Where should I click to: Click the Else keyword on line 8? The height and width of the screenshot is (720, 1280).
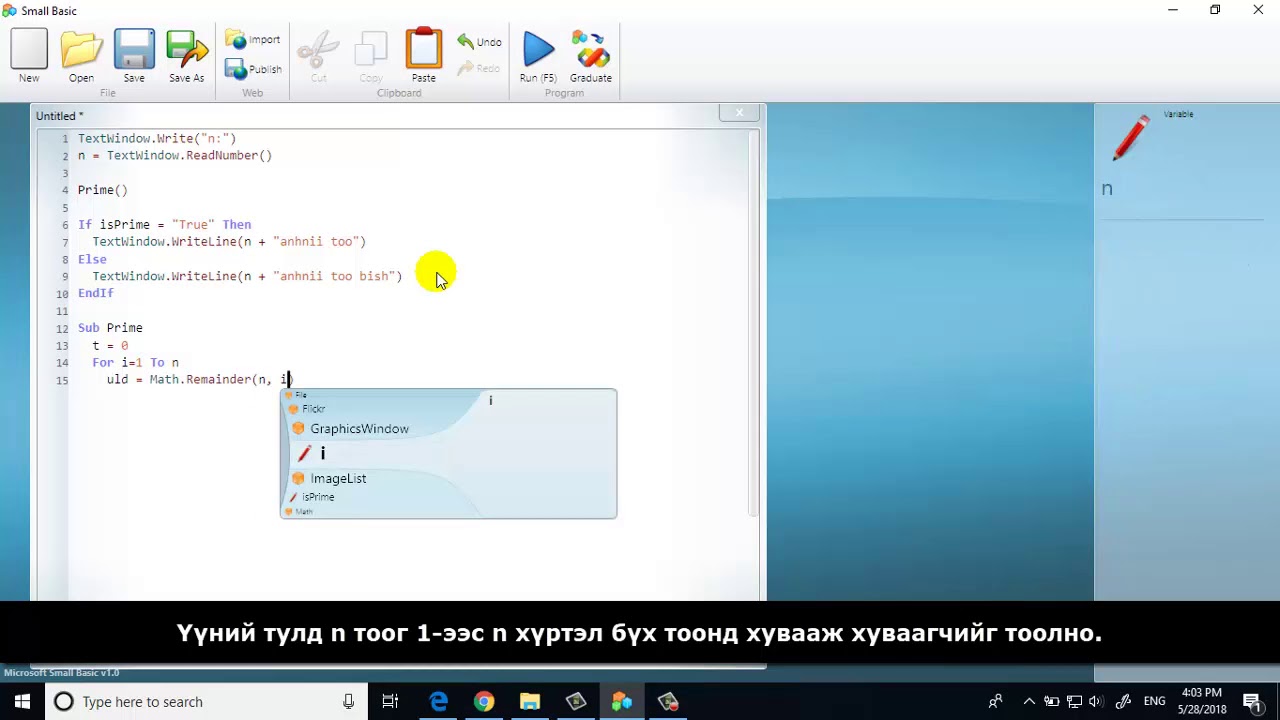92,259
